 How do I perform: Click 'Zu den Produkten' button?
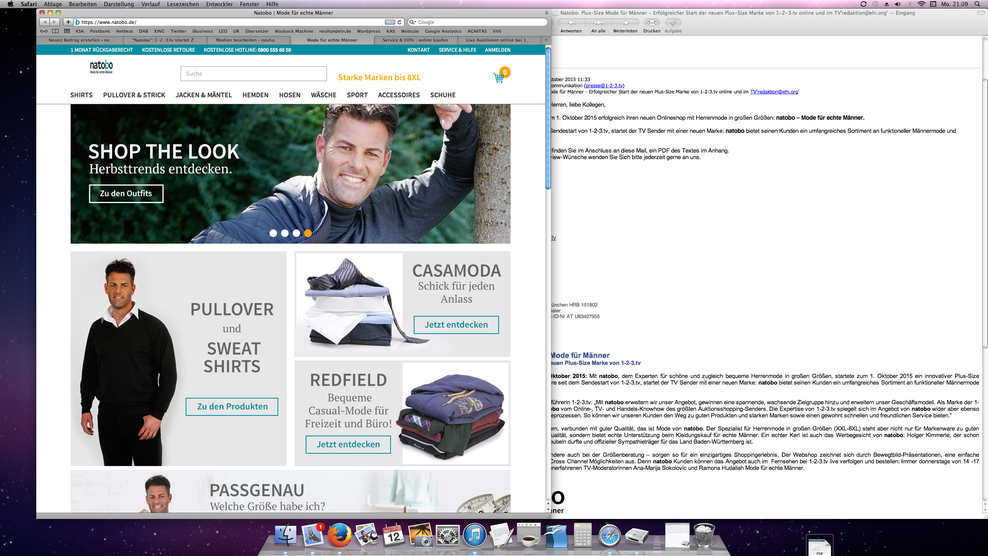click(232, 407)
